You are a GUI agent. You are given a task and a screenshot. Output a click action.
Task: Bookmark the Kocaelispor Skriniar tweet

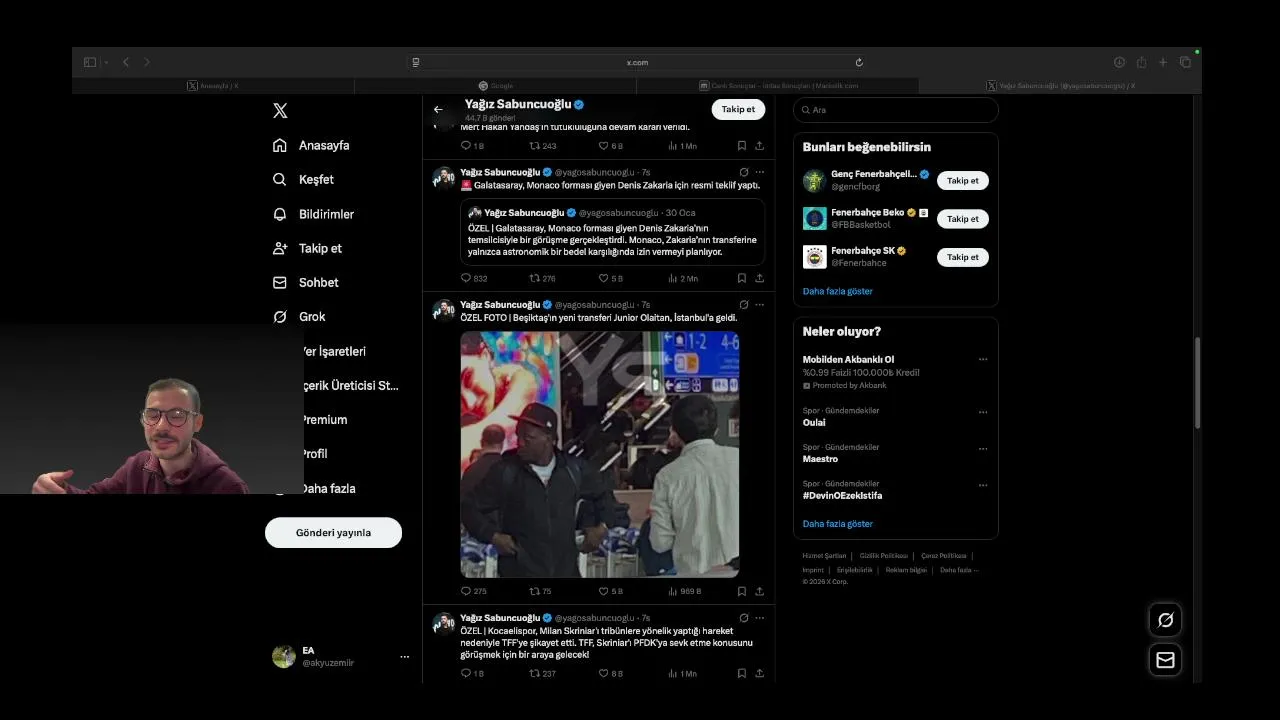[741, 674]
